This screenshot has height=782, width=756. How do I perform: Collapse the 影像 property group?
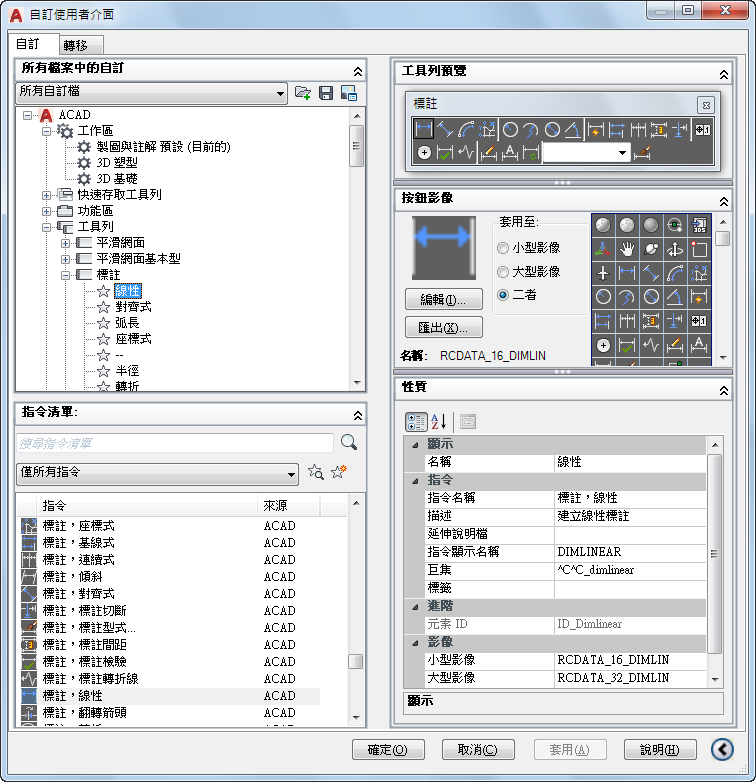coord(415,643)
